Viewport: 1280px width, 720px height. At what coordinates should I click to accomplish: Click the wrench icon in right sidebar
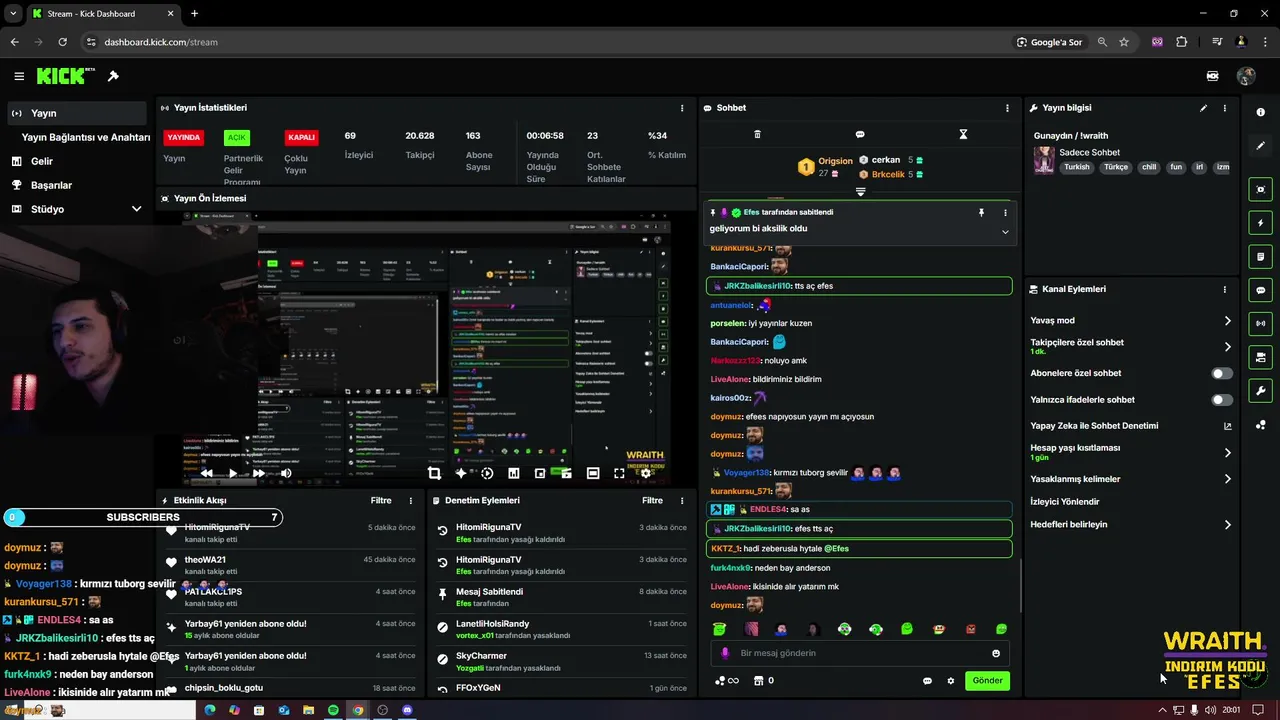coord(1261,391)
